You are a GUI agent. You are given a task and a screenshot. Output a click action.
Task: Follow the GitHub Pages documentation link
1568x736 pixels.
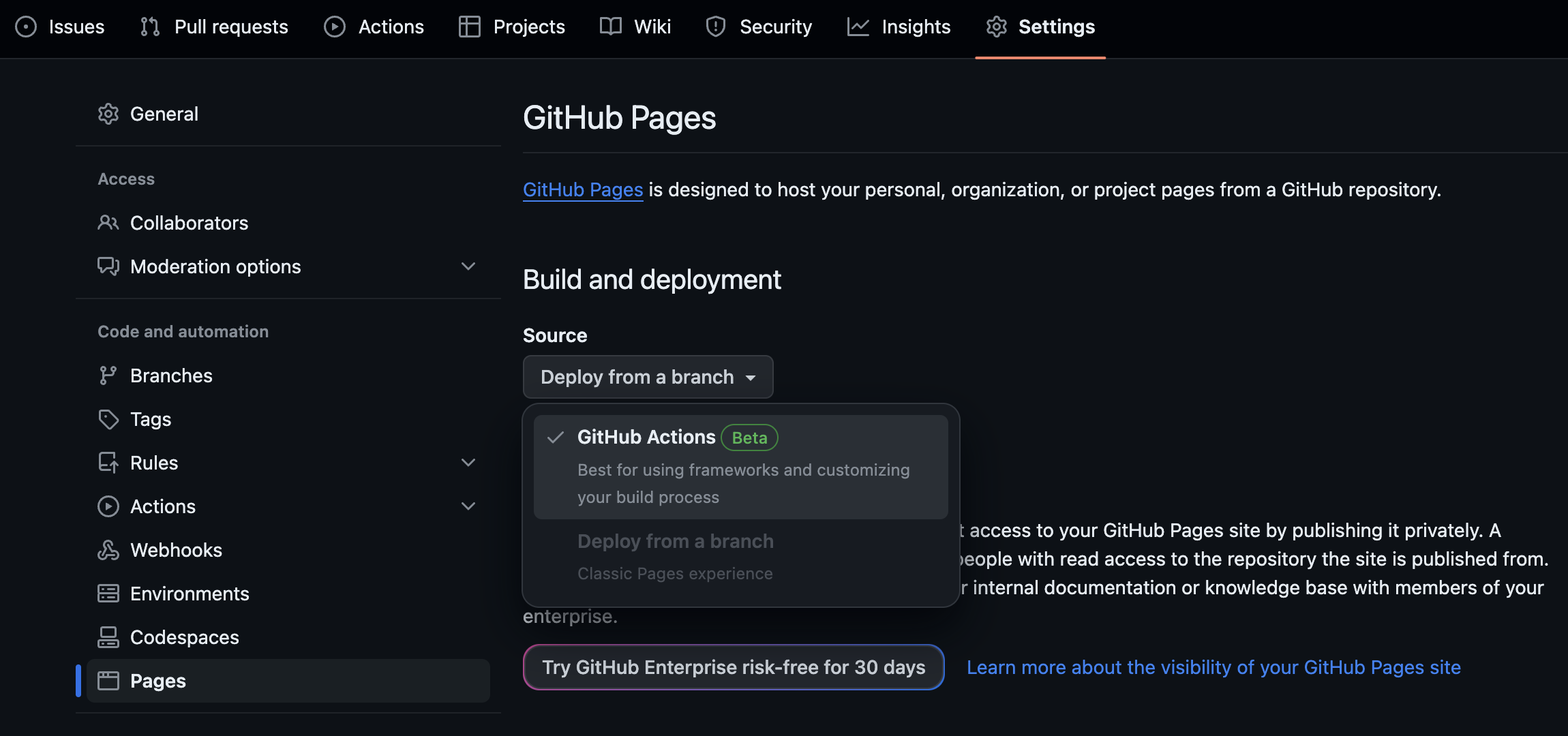point(583,189)
